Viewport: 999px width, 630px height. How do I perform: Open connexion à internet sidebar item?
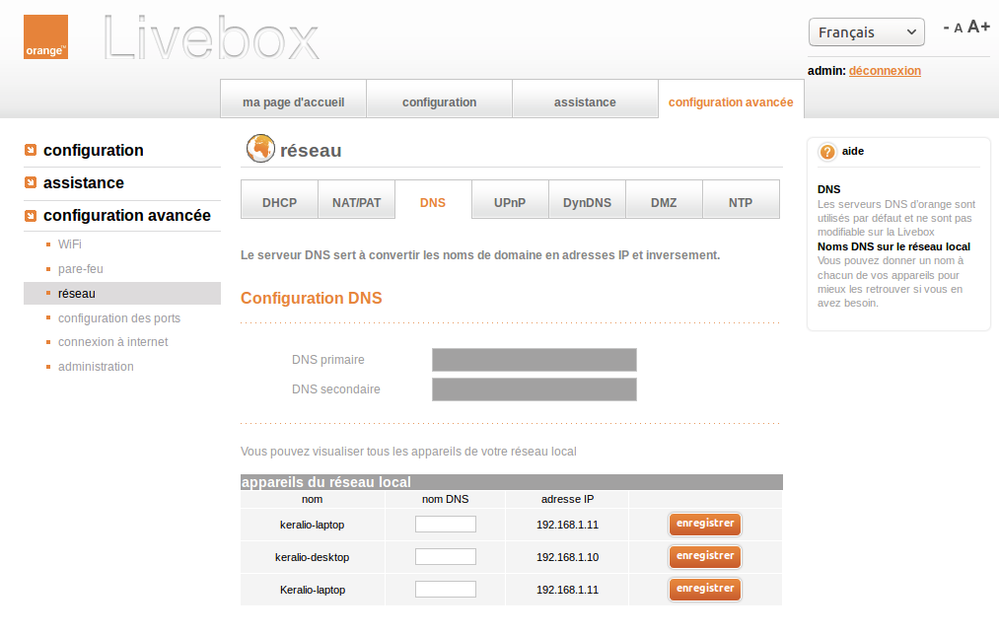pyautogui.click(x=113, y=342)
